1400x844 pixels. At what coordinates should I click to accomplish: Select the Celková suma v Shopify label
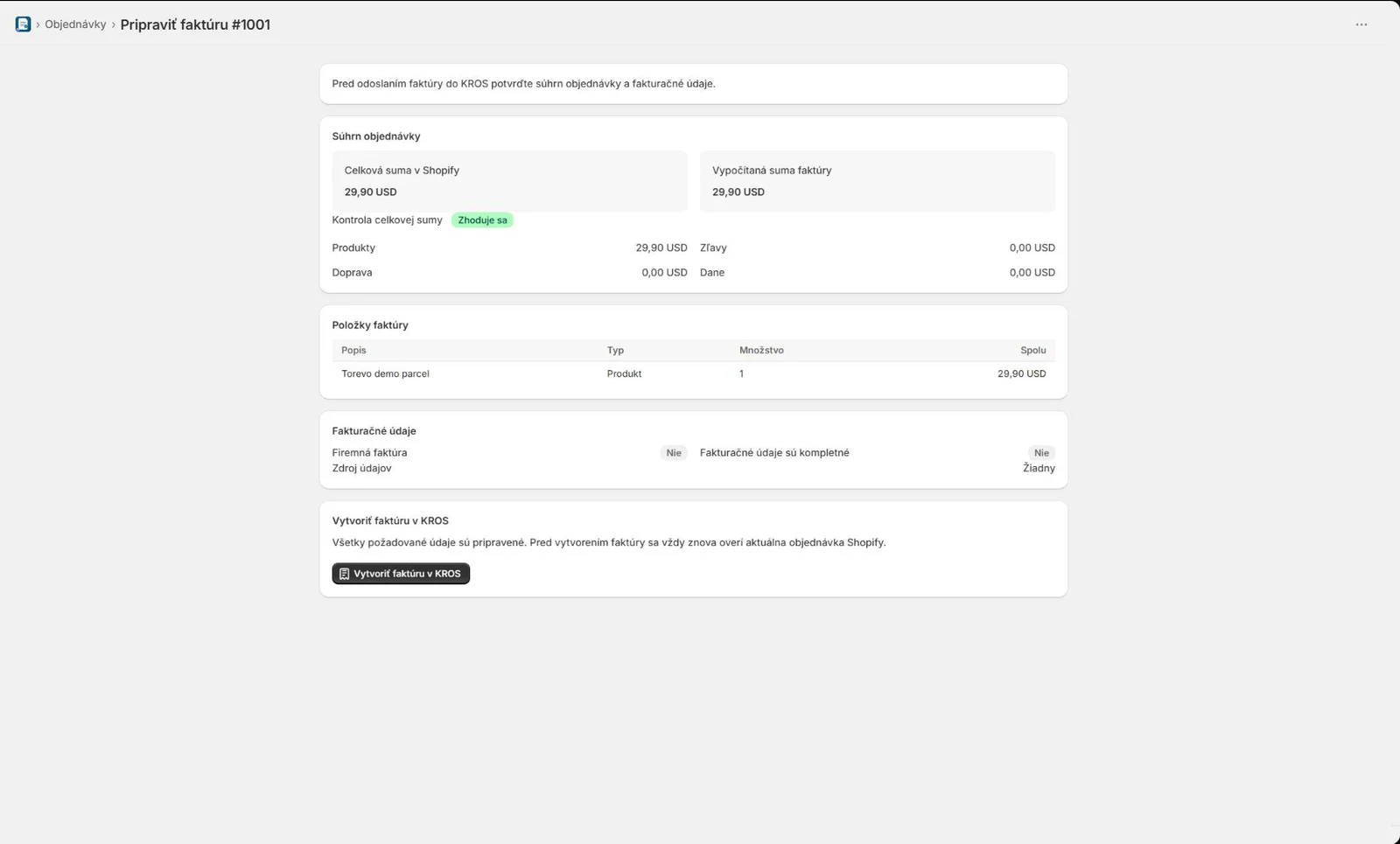click(402, 171)
